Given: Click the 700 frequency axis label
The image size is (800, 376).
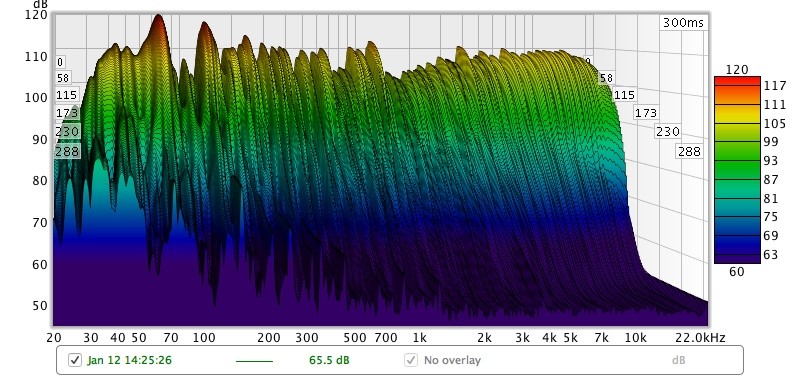Looking at the screenshot, I should click(x=386, y=338).
